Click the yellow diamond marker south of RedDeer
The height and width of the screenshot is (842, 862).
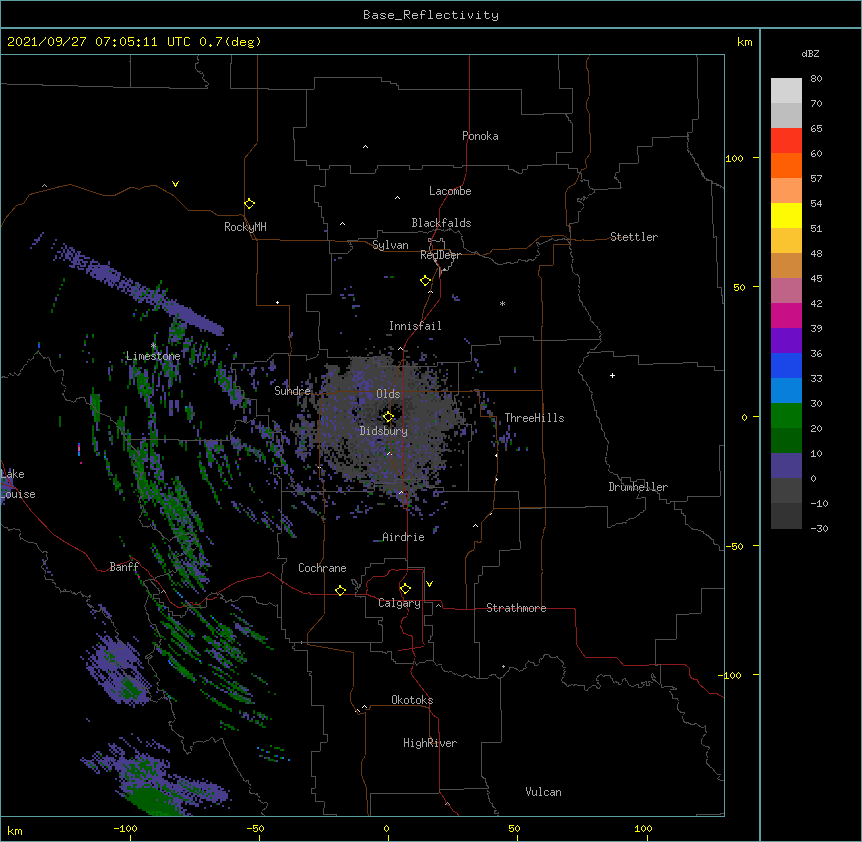pos(425,281)
